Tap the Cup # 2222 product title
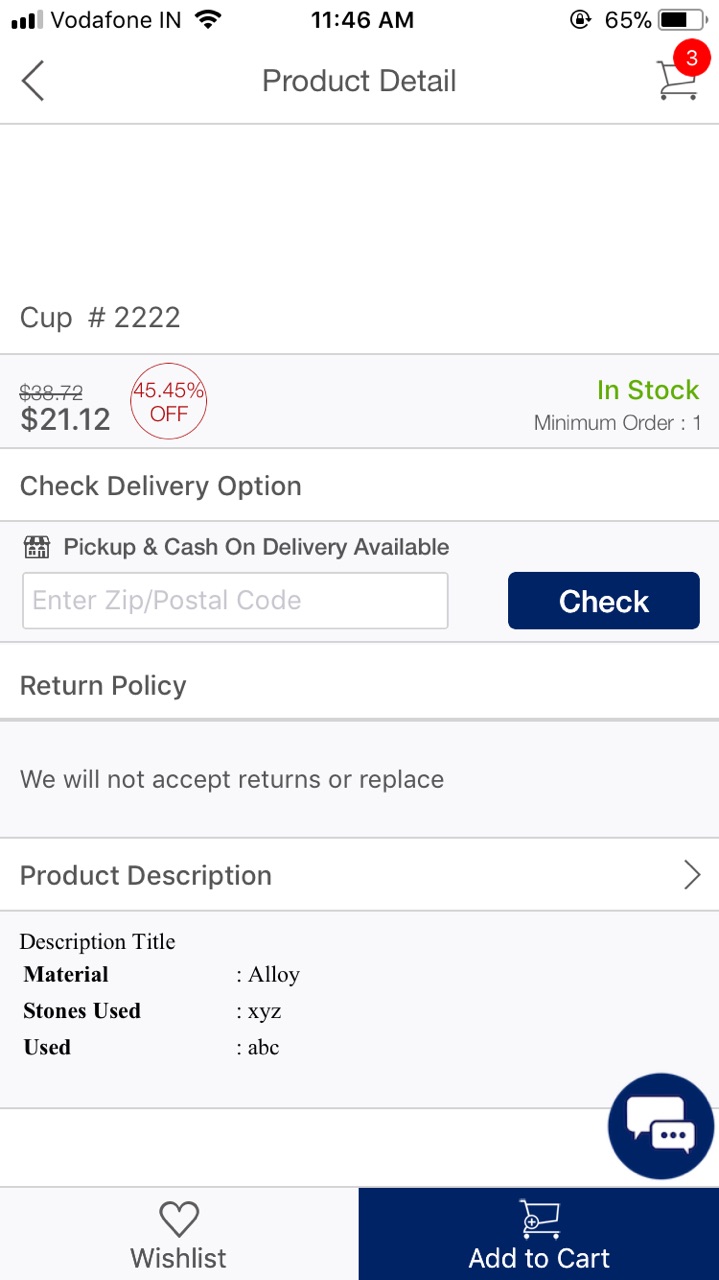 100,318
